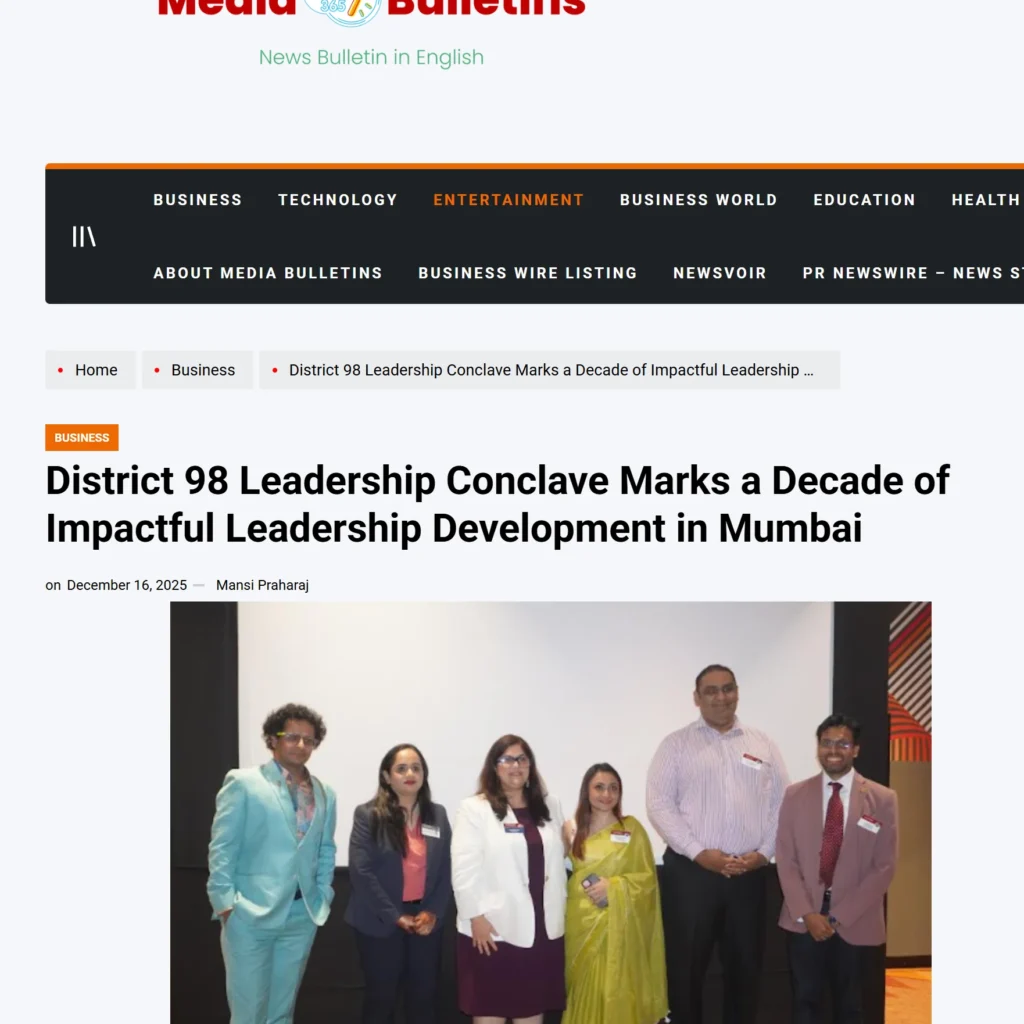Go to Newsvoir page

[720, 273]
